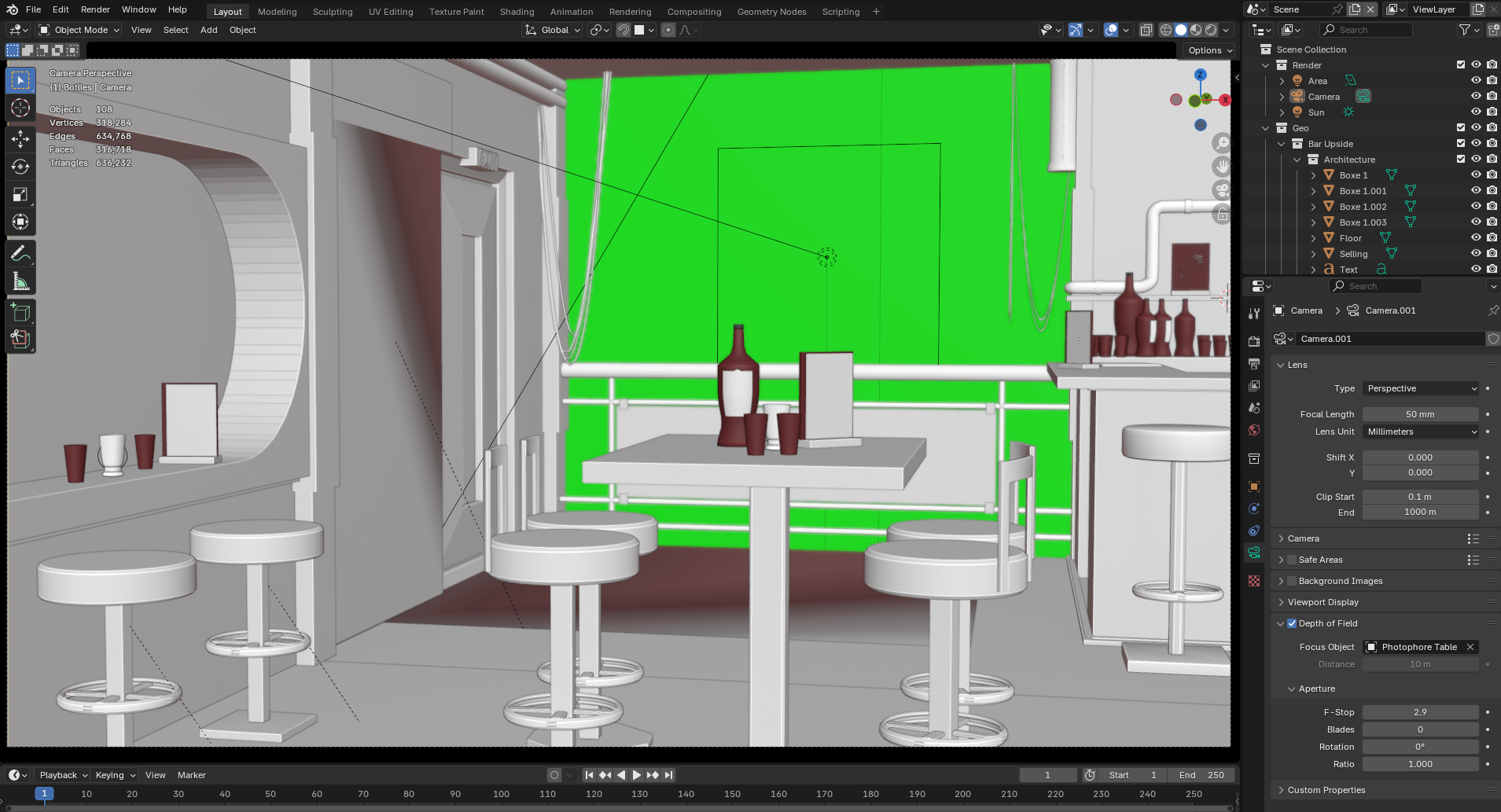Play the animation in the timeline
The image size is (1501, 812).
pyautogui.click(x=637, y=775)
